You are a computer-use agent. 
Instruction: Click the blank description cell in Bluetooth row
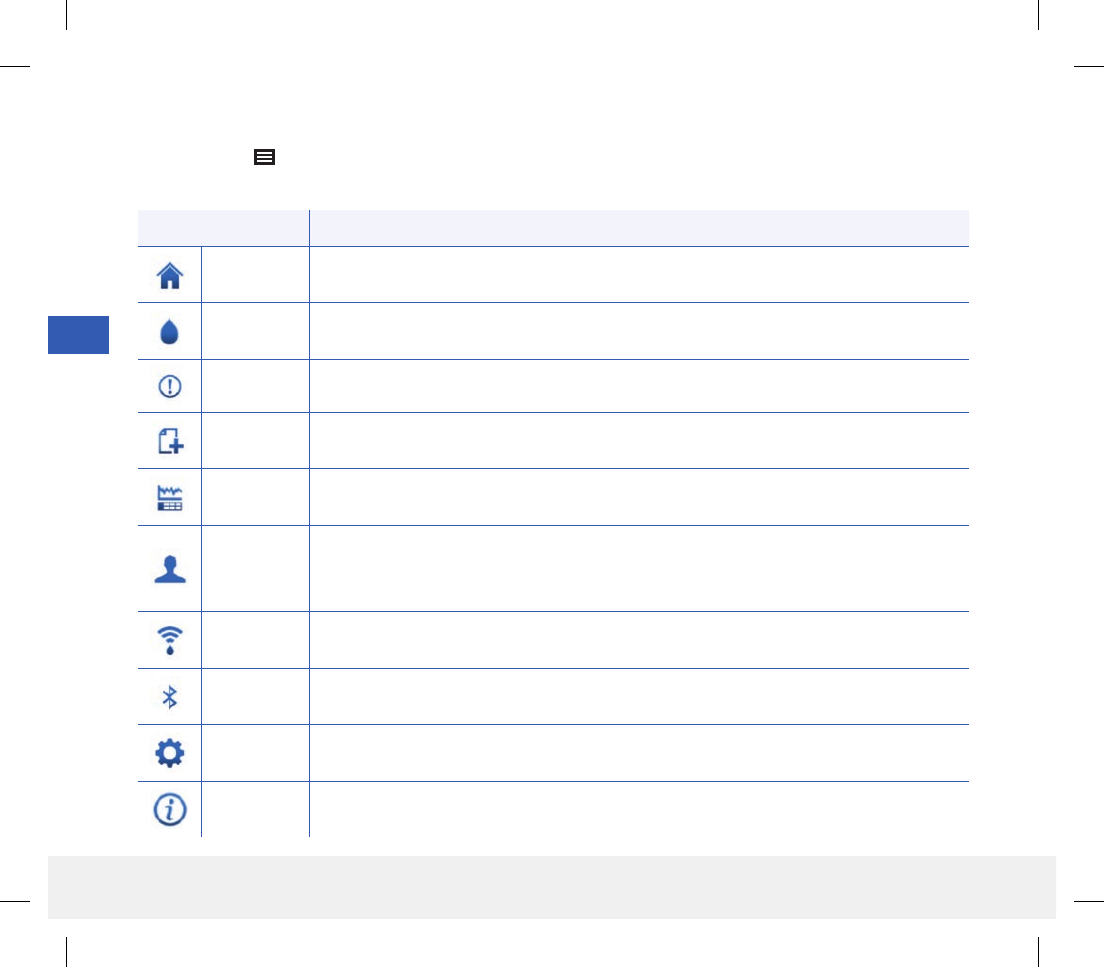click(x=638, y=697)
